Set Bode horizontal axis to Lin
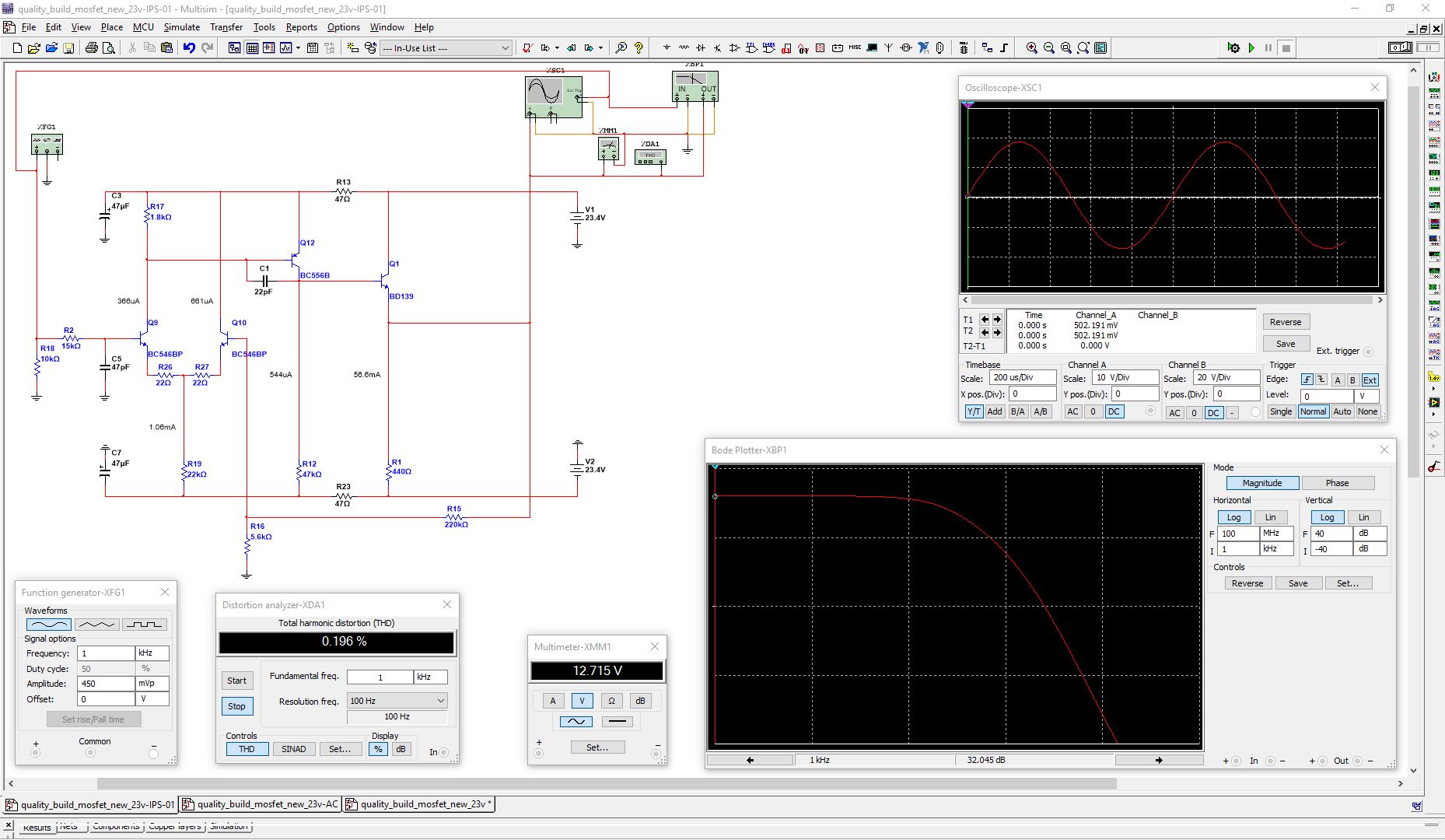The width and height of the screenshot is (1445, 840). pyautogui.click(x=1270, y=517)
